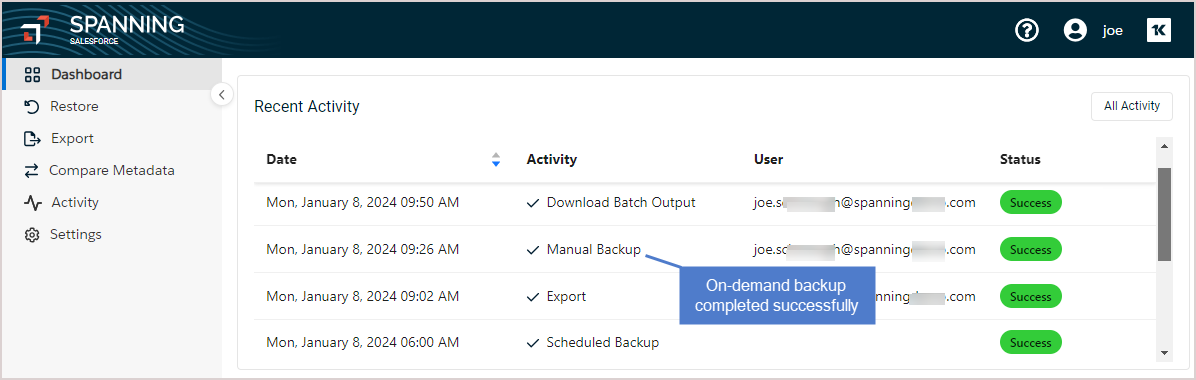
Task: Open the Kaseya K icon
Action: tap(1159, 31)
